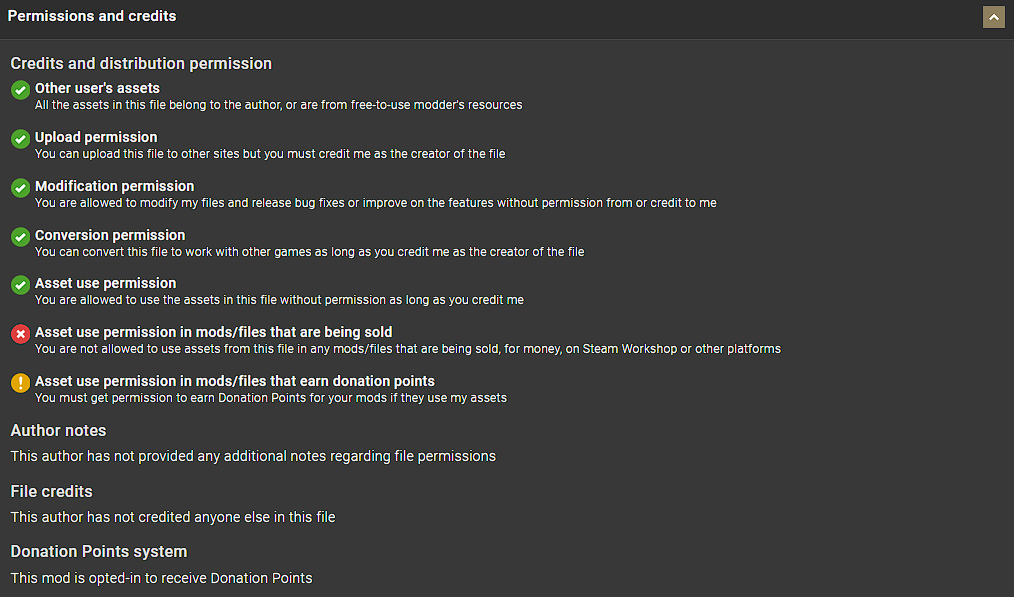
Task: Click the Permissions and credits header title
Action: click(x=92, y=16)
